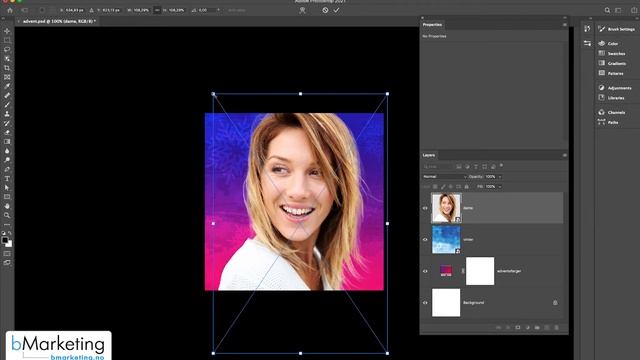Select the Gradient tool
640x360 pixels.
7,142
